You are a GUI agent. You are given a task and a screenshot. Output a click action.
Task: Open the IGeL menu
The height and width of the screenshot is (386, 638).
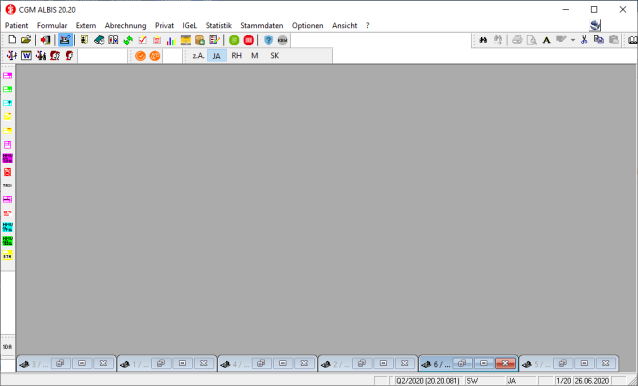click(190, 26)
